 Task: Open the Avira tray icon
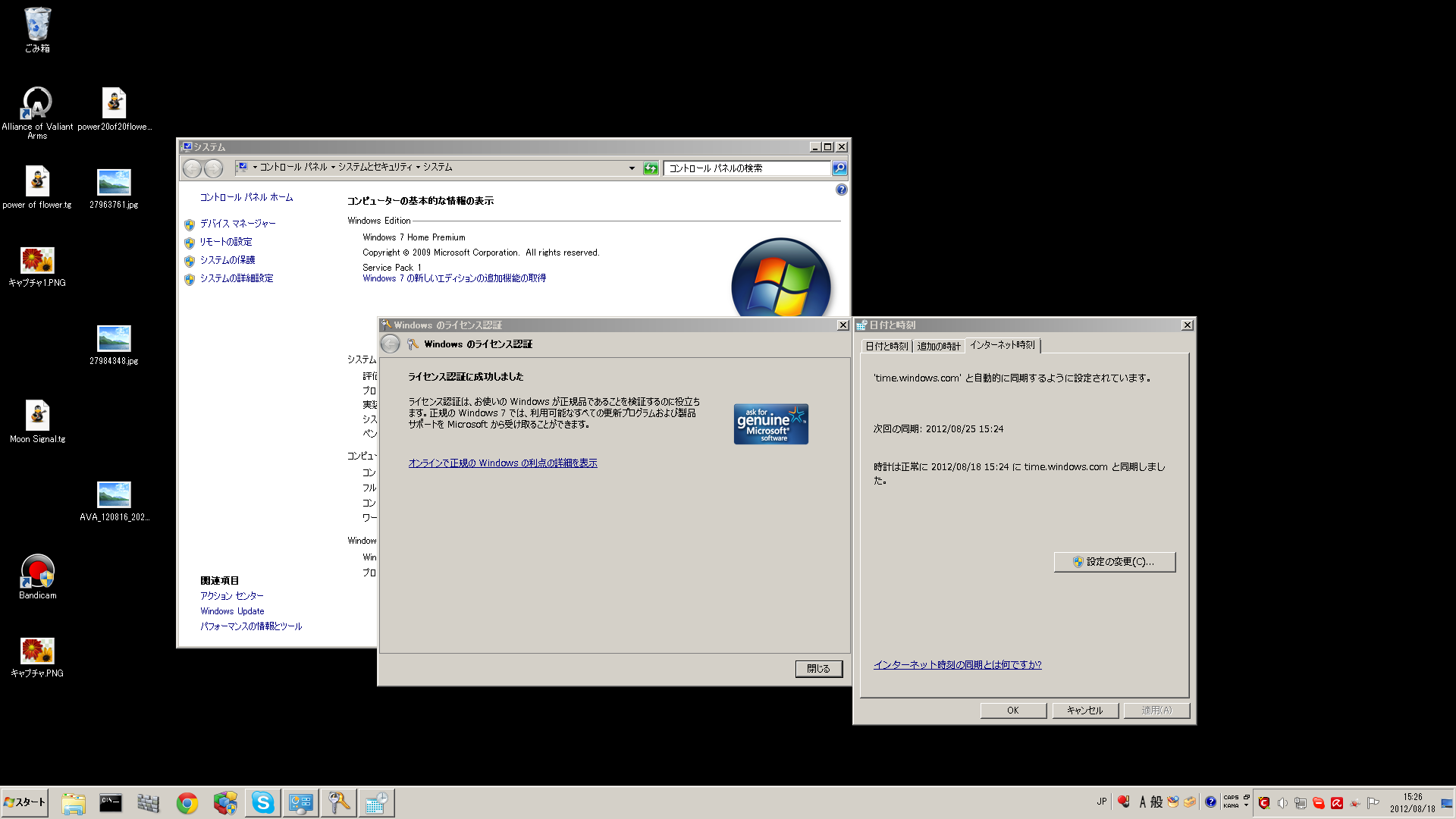[1337, 803]
